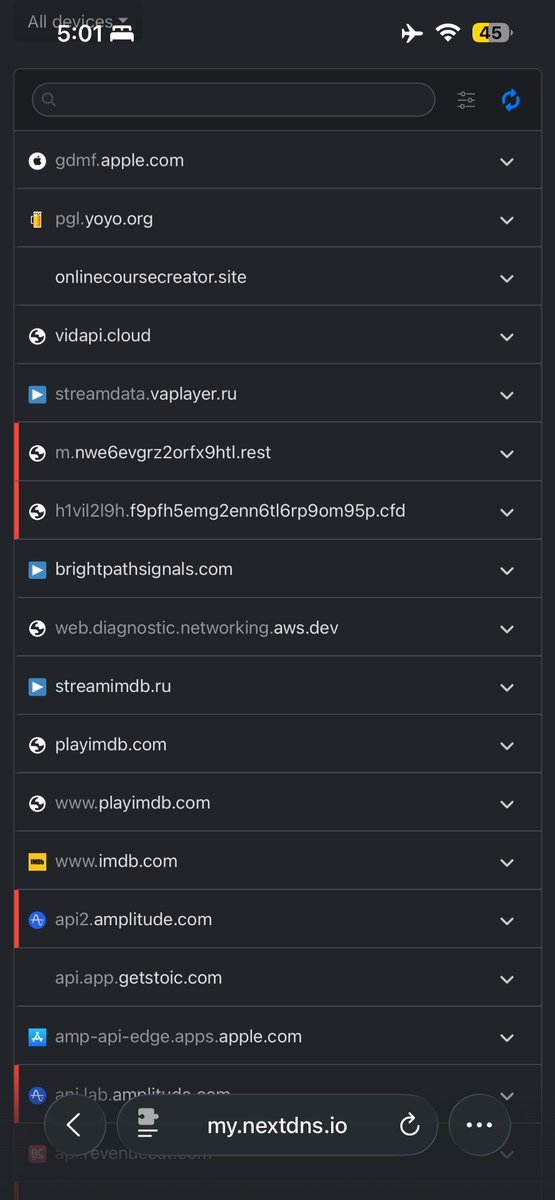Click the globe icon beside www.playimdb.com

point(37,803)
